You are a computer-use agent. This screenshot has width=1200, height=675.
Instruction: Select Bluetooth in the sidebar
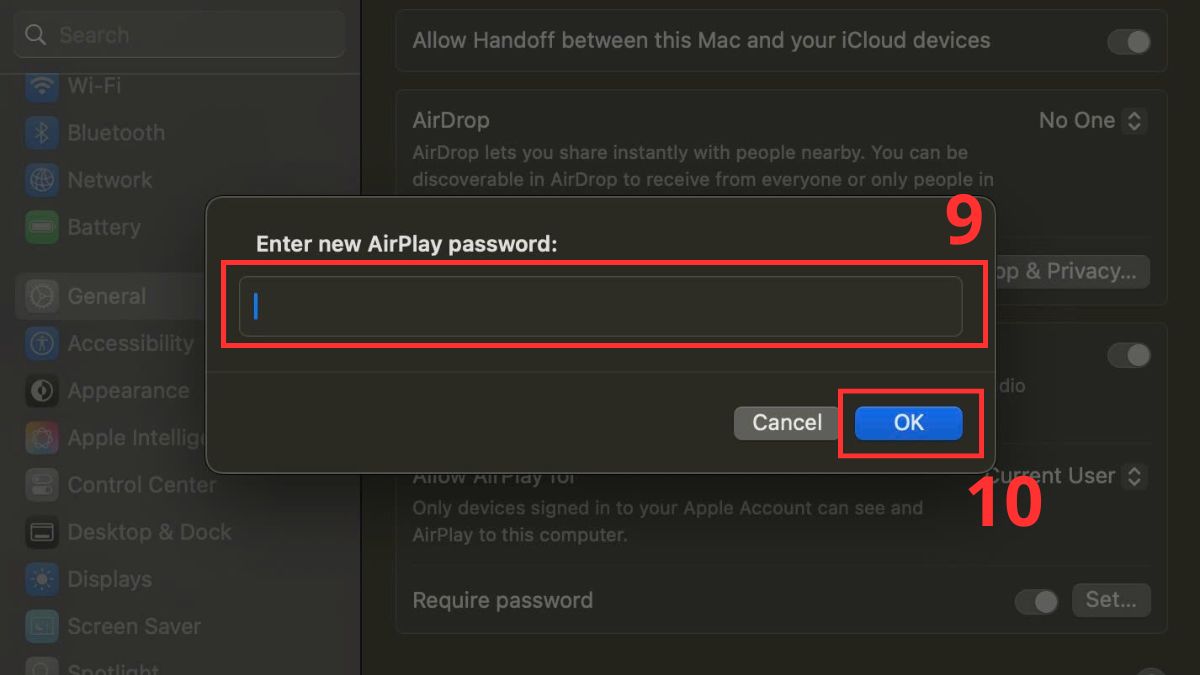click(x=115, y=132)
